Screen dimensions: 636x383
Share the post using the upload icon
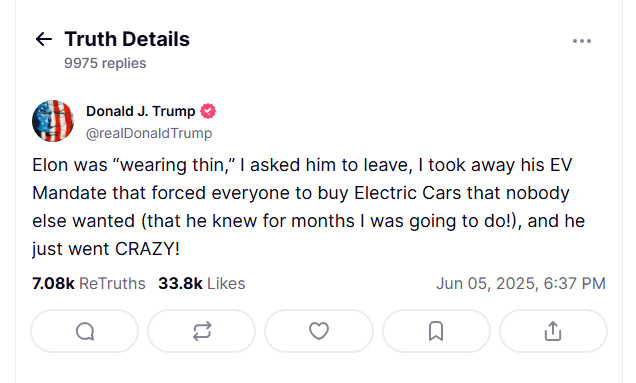(x=553, y=331)
